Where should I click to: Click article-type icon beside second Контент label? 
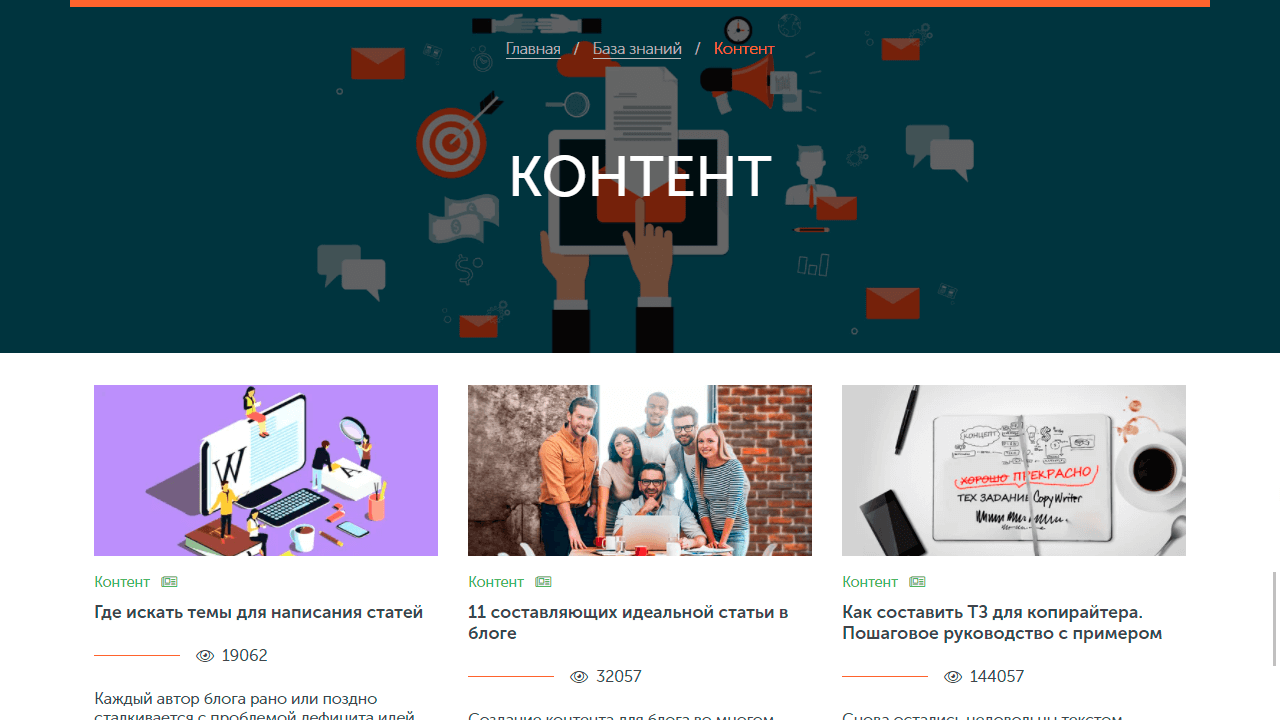pyautogui.click(x=543, y=582)
